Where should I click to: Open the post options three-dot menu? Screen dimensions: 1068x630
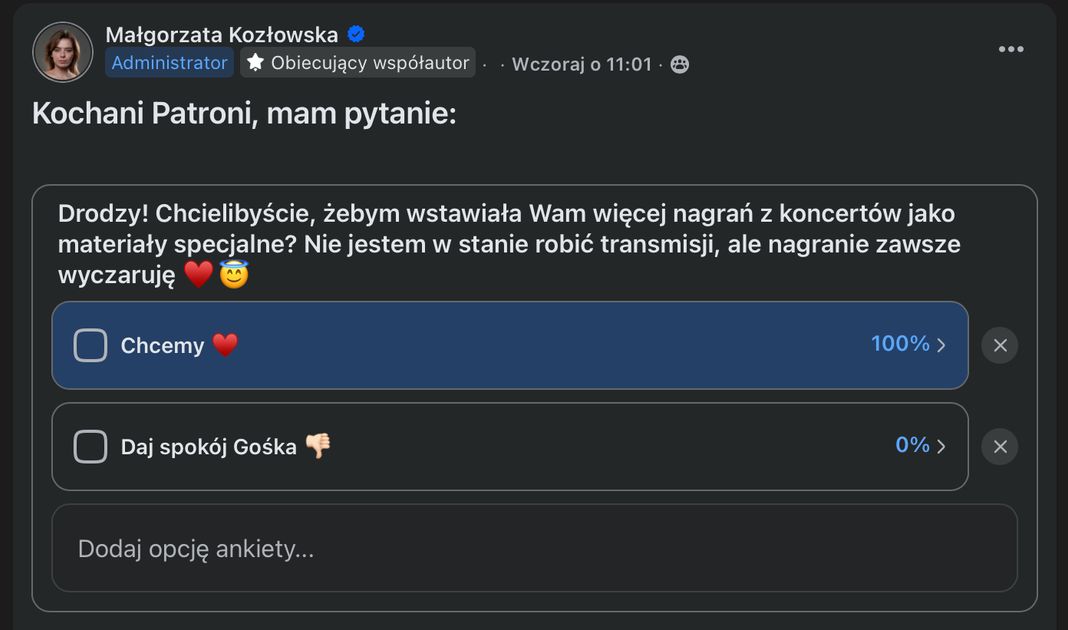pos(1011,50)
